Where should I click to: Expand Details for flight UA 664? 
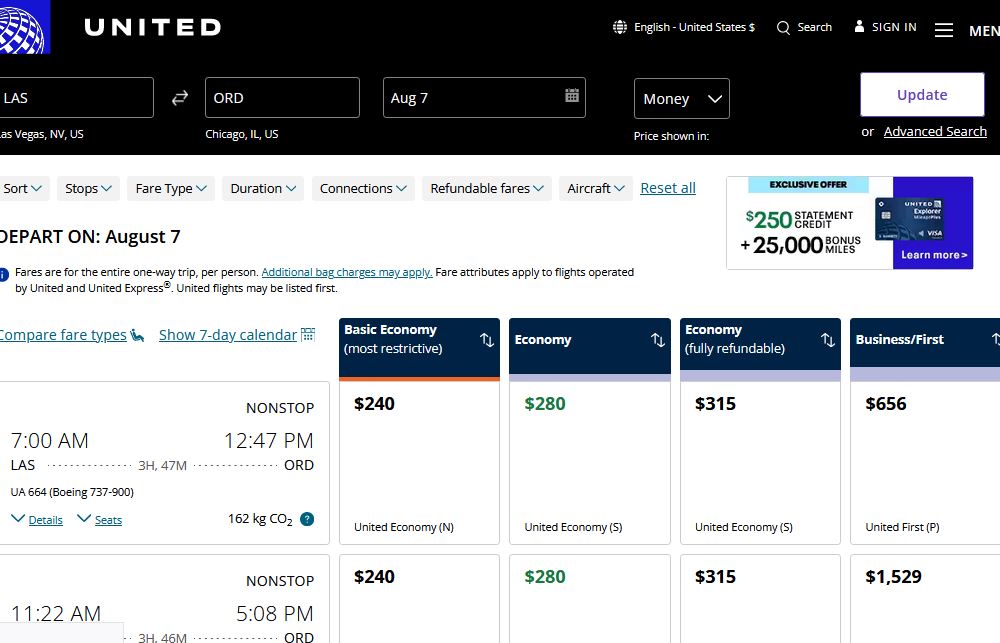[x=38, y=519]
